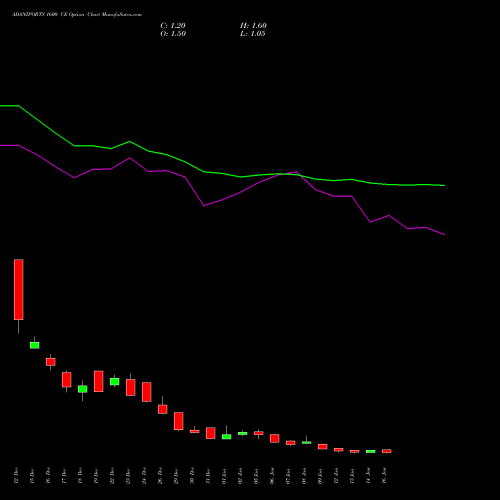Select the green candle for 22 Dec
The height and width of the screenshot is (500, 500).
115,382
